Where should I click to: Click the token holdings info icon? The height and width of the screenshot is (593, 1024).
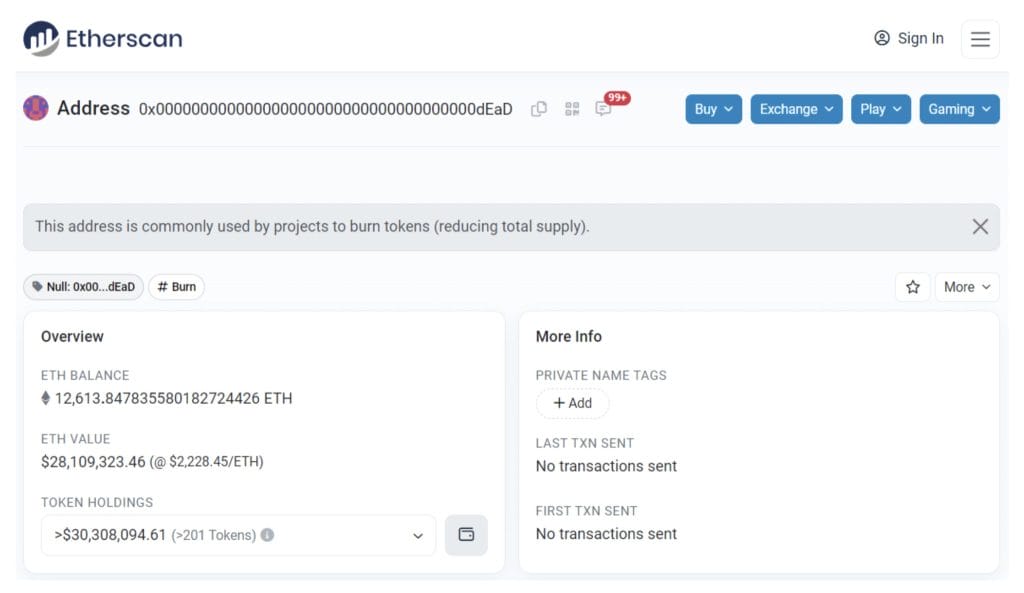[x=267, y=535]
